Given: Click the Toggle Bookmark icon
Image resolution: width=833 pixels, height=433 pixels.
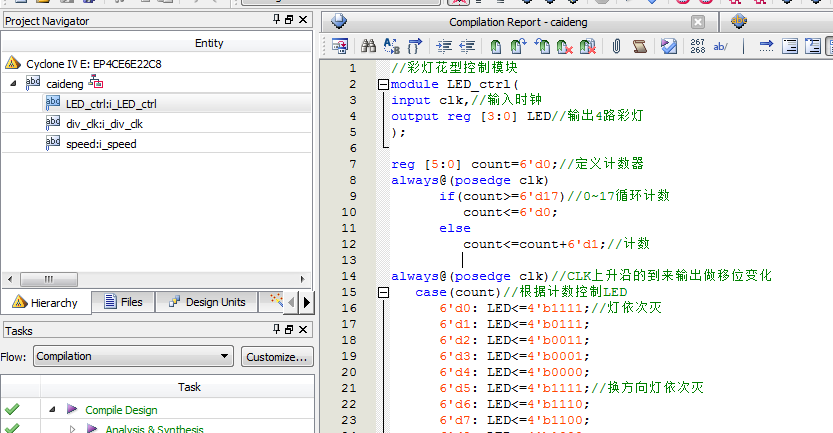Looking at the screenshot, I should tap(496, 46).
